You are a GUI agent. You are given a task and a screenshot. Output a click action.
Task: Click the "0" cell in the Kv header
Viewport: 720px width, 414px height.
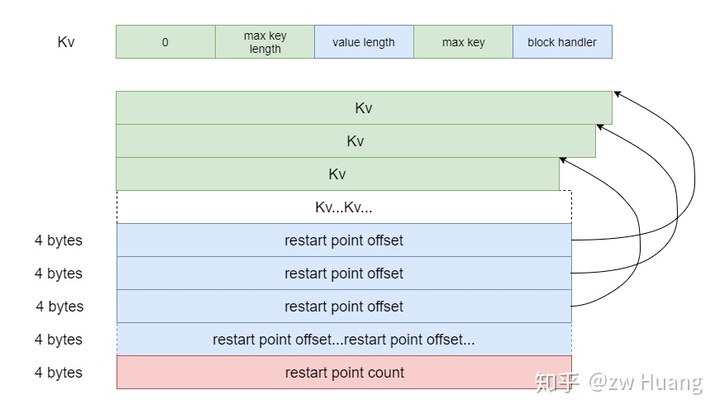click(x=165, y=42)
